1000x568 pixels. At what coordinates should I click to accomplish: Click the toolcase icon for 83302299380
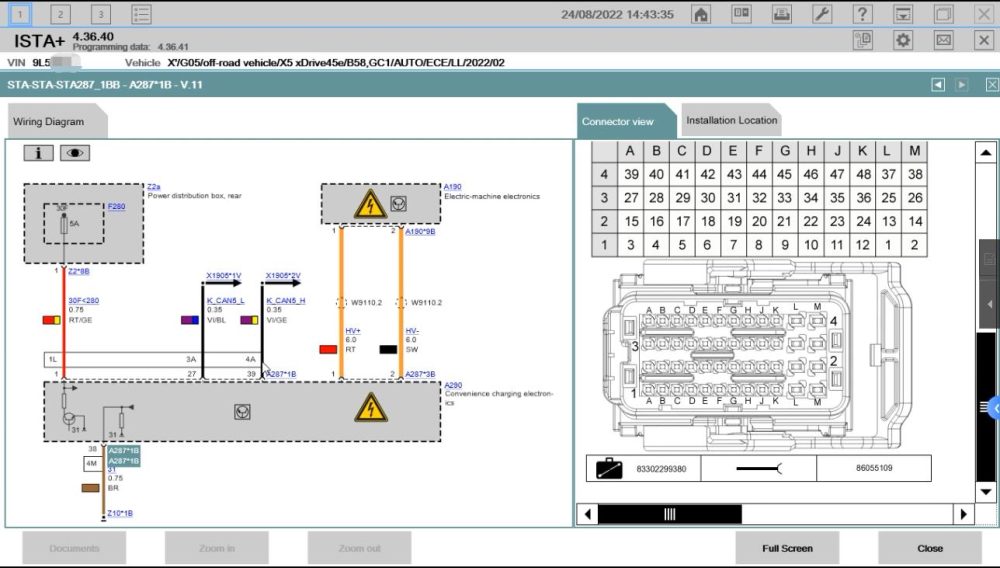[609, 469]
